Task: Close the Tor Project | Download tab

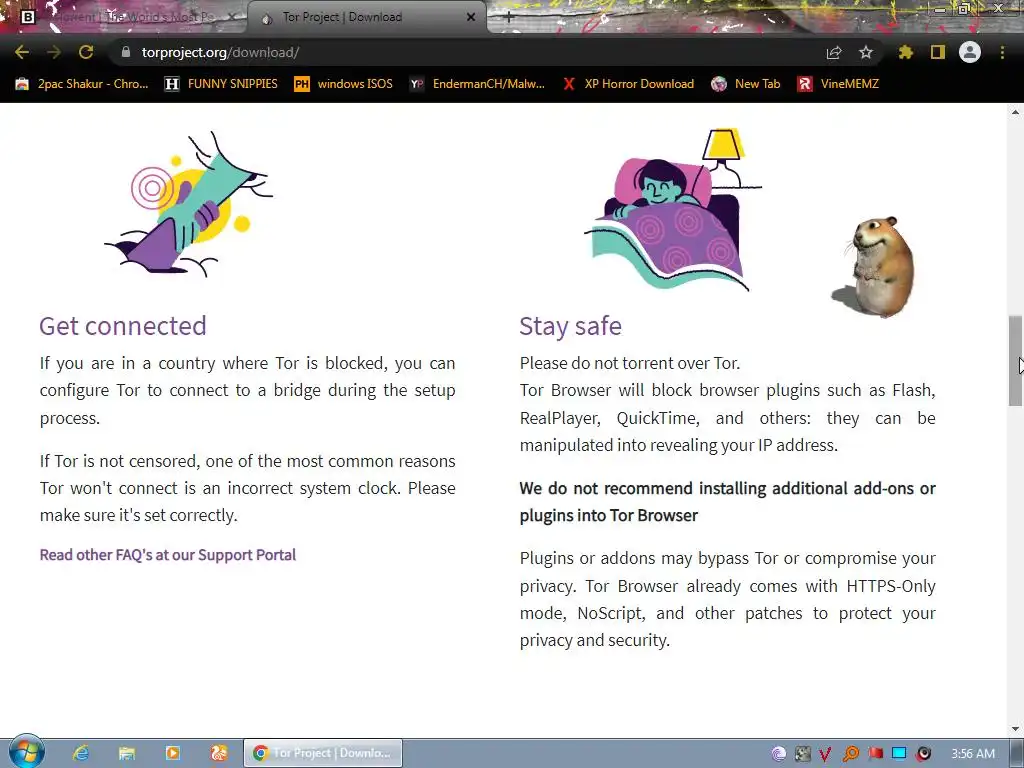Action: click(x=471, y=17)
